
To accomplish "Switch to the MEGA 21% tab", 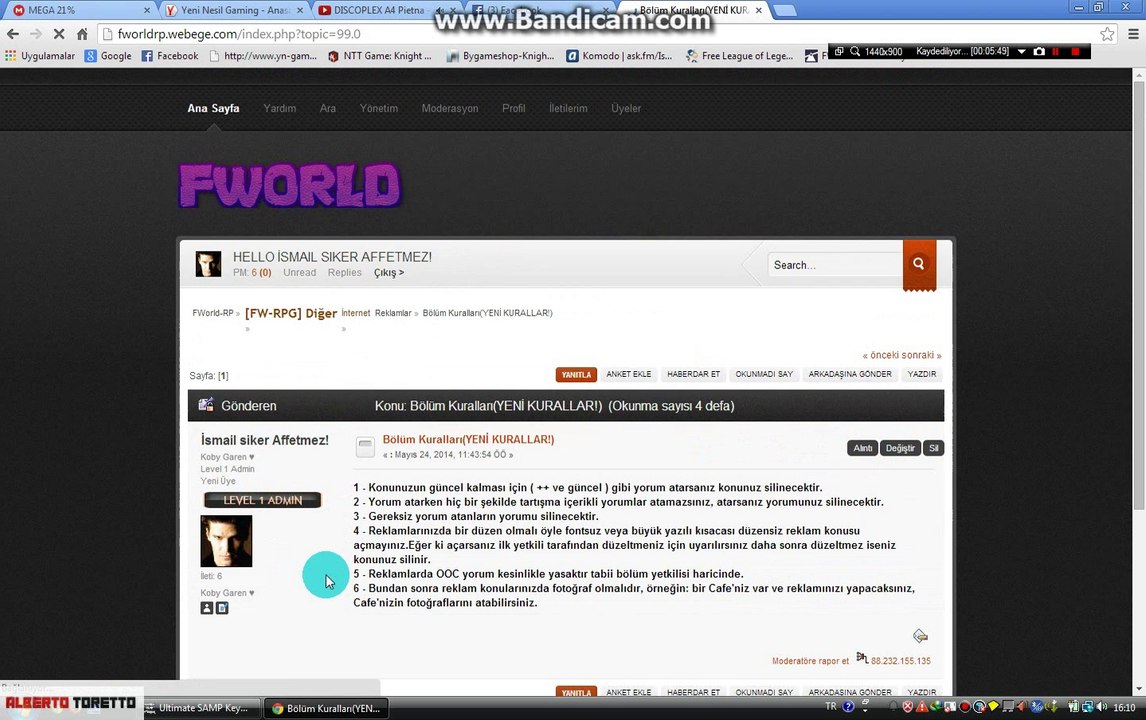I will click(77, 10).
